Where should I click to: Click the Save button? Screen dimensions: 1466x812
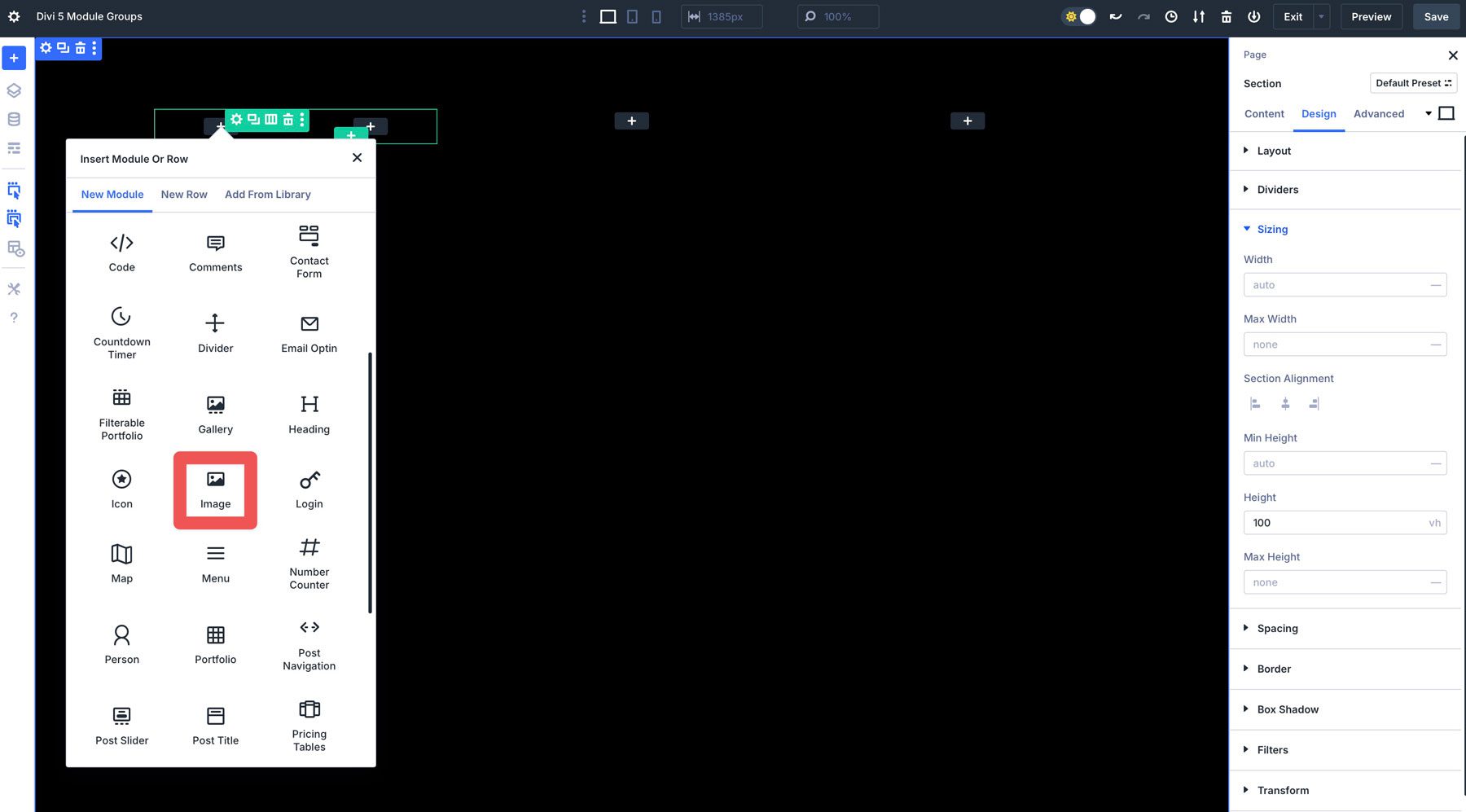(x=1436, y=16)
